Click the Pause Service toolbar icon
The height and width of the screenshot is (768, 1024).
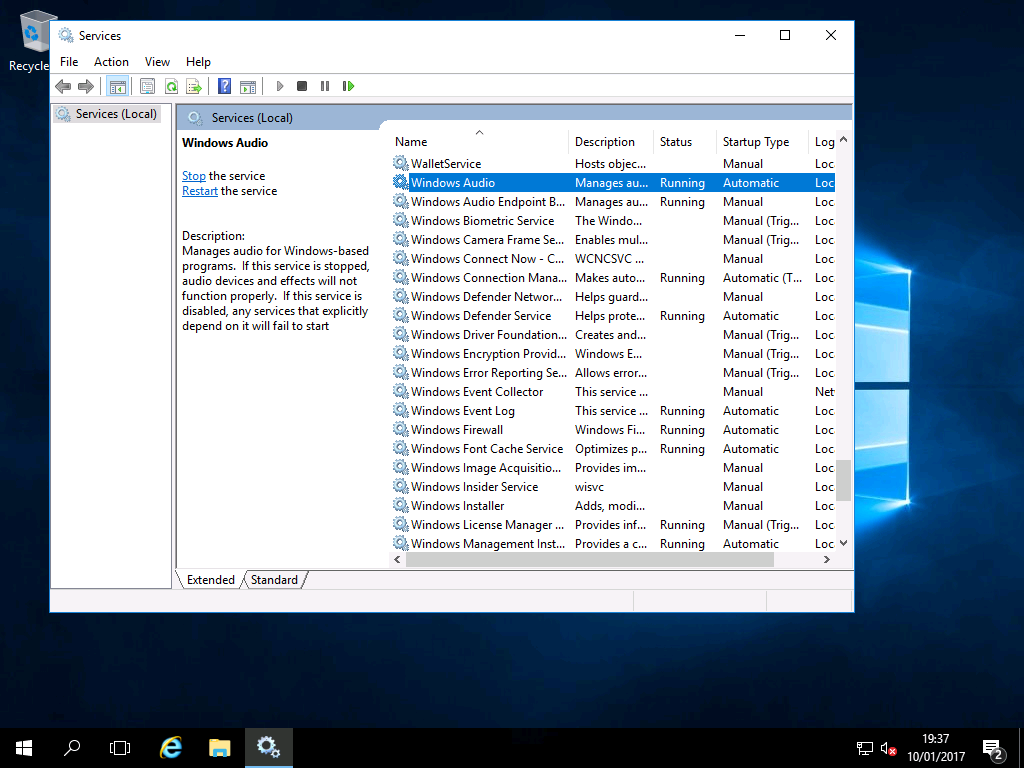coord(325,86)
